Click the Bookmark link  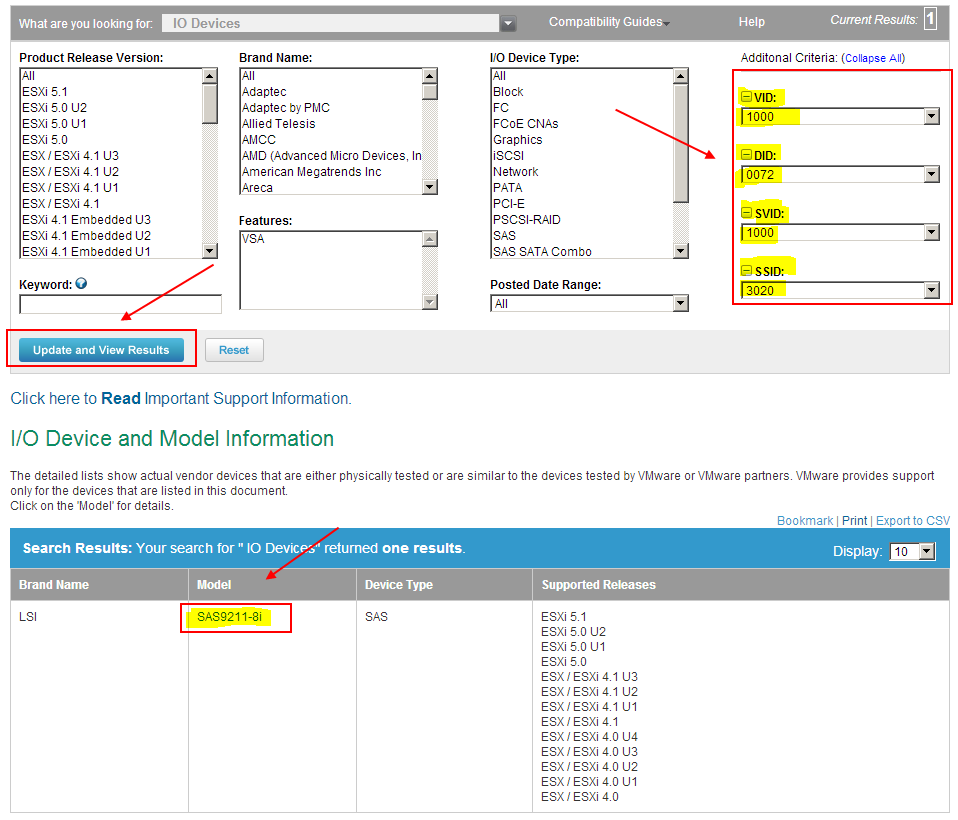[x=805, y=521]
